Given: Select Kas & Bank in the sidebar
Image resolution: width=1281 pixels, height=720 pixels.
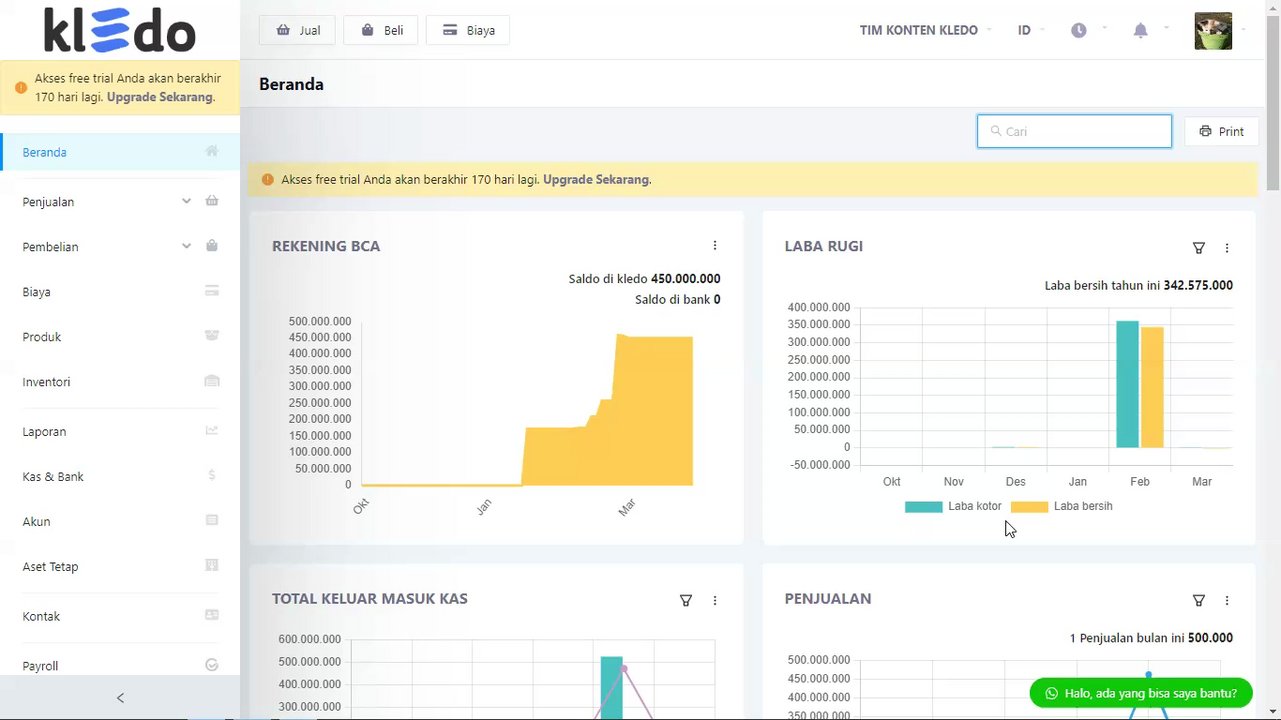Looking at the screenshot, I should tap(120, 477).
